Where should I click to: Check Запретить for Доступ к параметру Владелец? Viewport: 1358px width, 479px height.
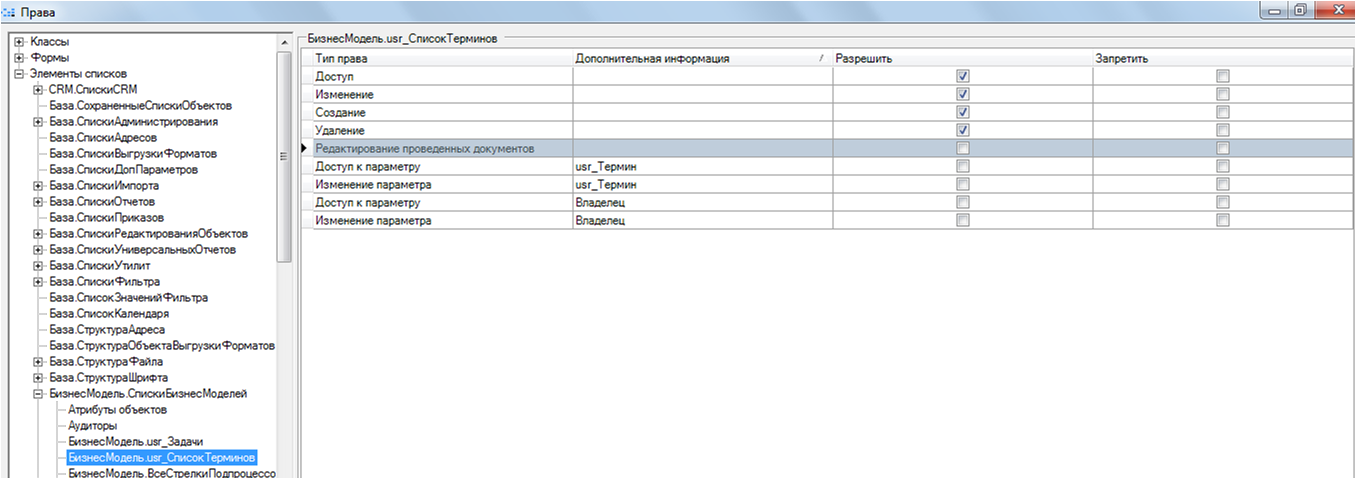(1222, 202)
